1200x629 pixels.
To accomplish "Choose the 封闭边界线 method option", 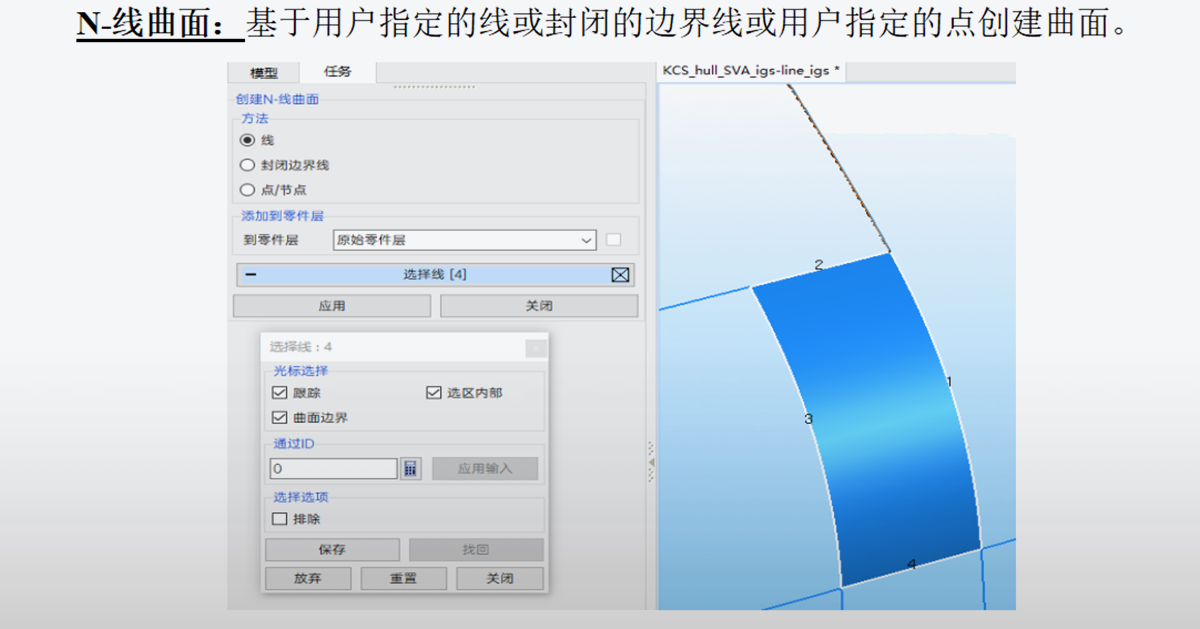I will click(x=247, y=165).
